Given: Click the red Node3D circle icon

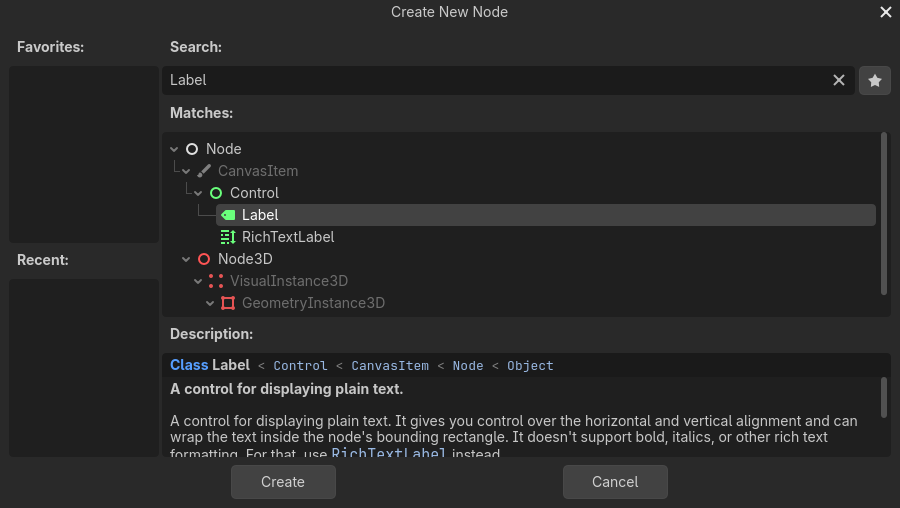Looking at the screenshot, I should [x=204, y=259].
